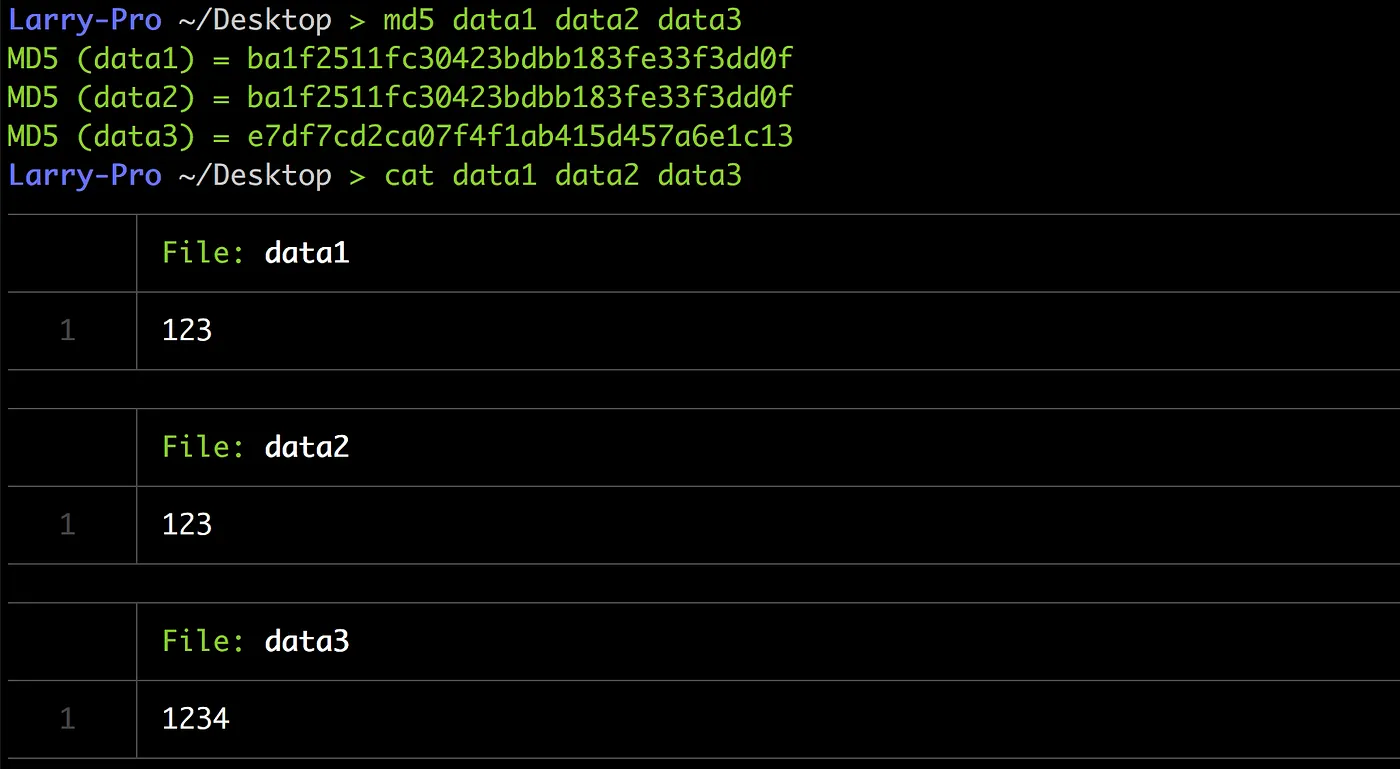Select the File: data1 header

tap(256, 253)
